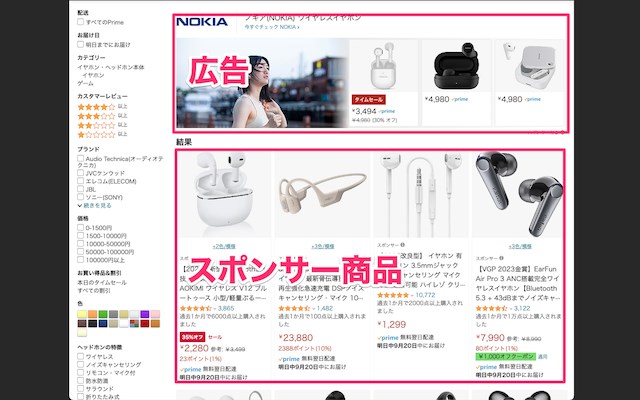Check the すべてのPrime checkbox
Viewport: 640px width, 400px height.
tap(80, 22)
